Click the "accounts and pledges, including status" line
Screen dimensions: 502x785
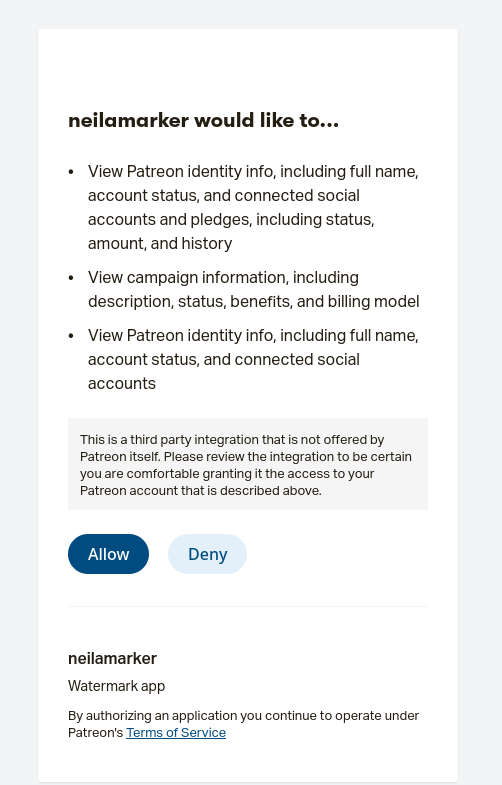(231, 219)
